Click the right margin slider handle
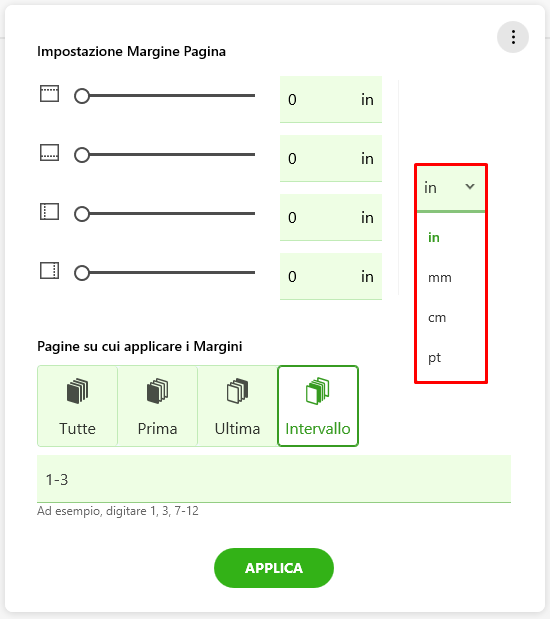 tap(82, 273)
